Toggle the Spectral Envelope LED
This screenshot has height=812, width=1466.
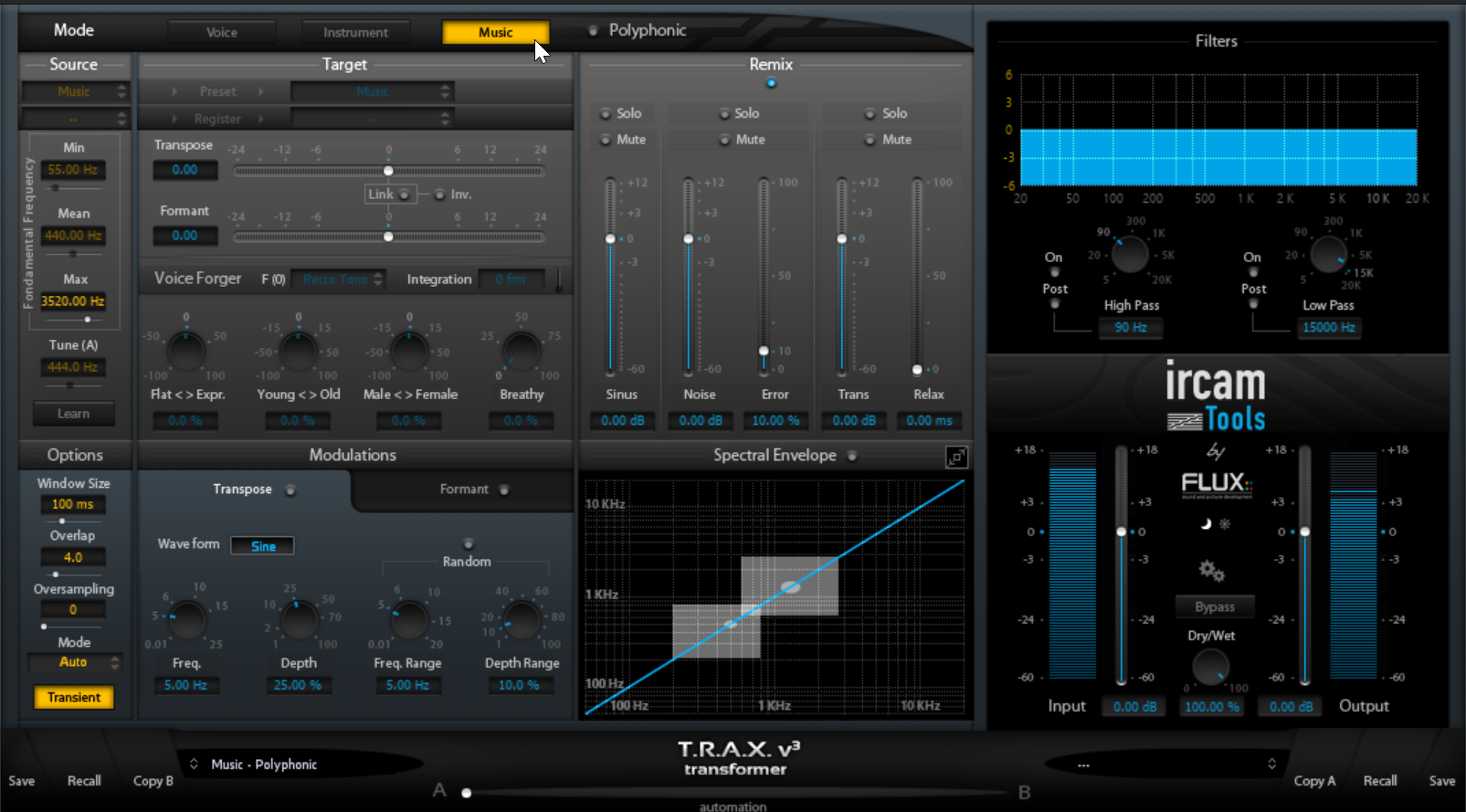(x=852, y=456)
